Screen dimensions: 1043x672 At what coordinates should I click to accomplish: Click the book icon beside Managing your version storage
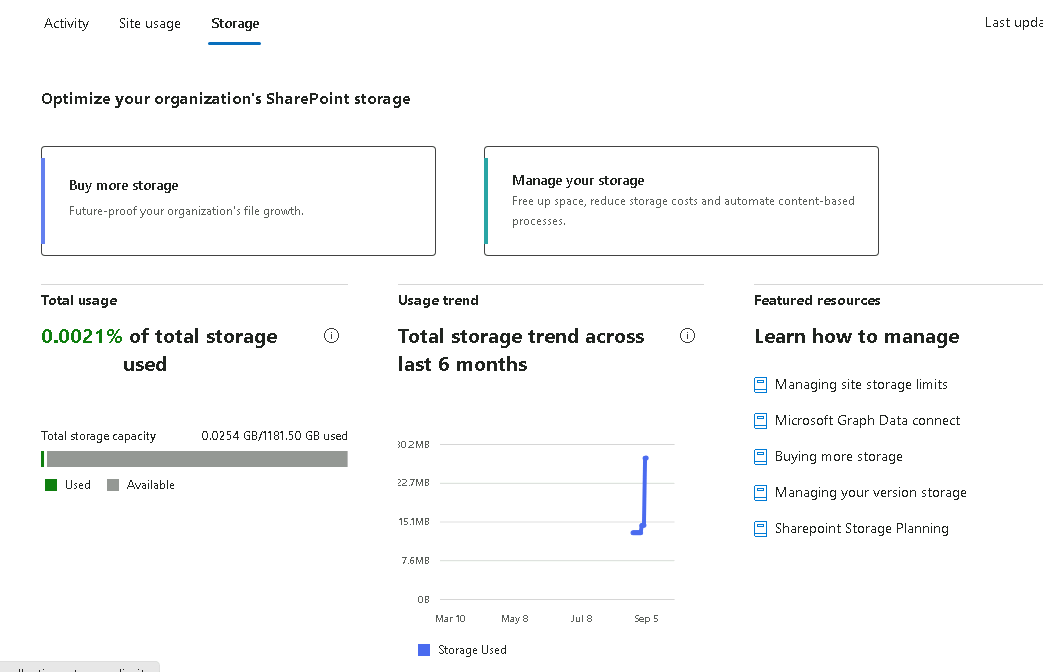[x=760, y=493]
